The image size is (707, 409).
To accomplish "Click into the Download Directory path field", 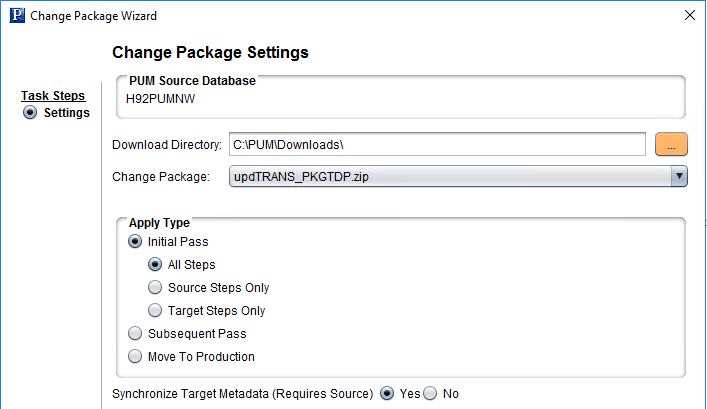I will [x=437, y=145].
